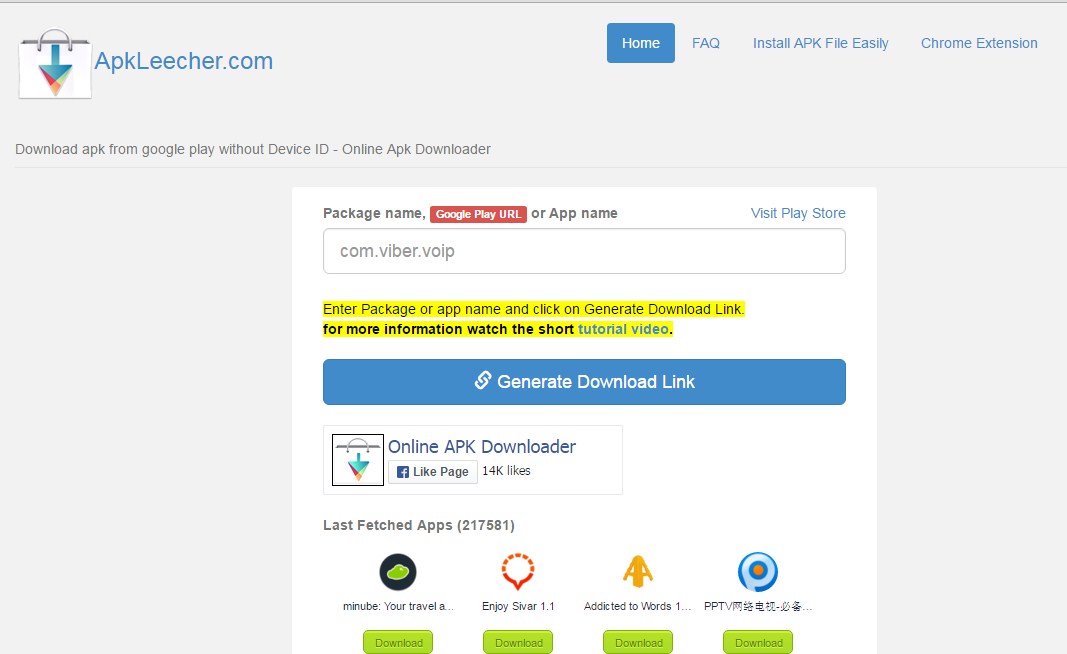Open the Enjoy Sivar app icon
Screen dimensions: 1067x654
518,572
